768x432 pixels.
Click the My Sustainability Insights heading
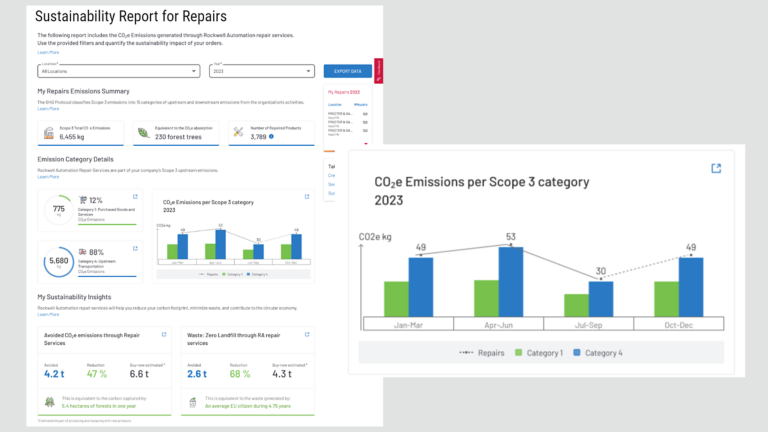coord(74,297)
